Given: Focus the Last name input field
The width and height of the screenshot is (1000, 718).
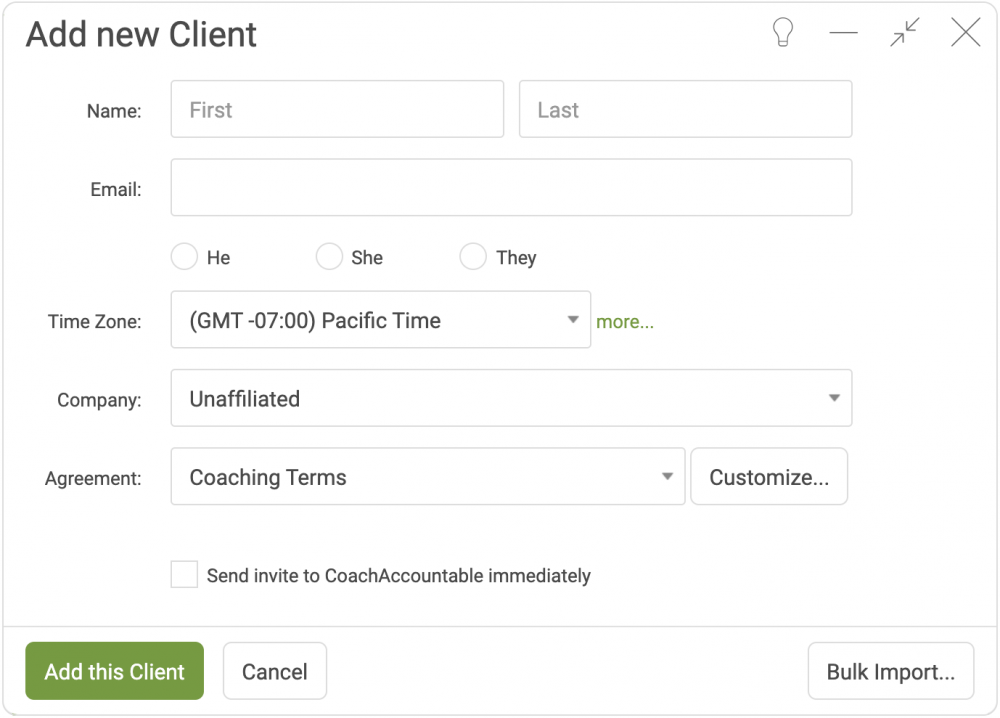Looking at the screenshot, I should [686, 109].
